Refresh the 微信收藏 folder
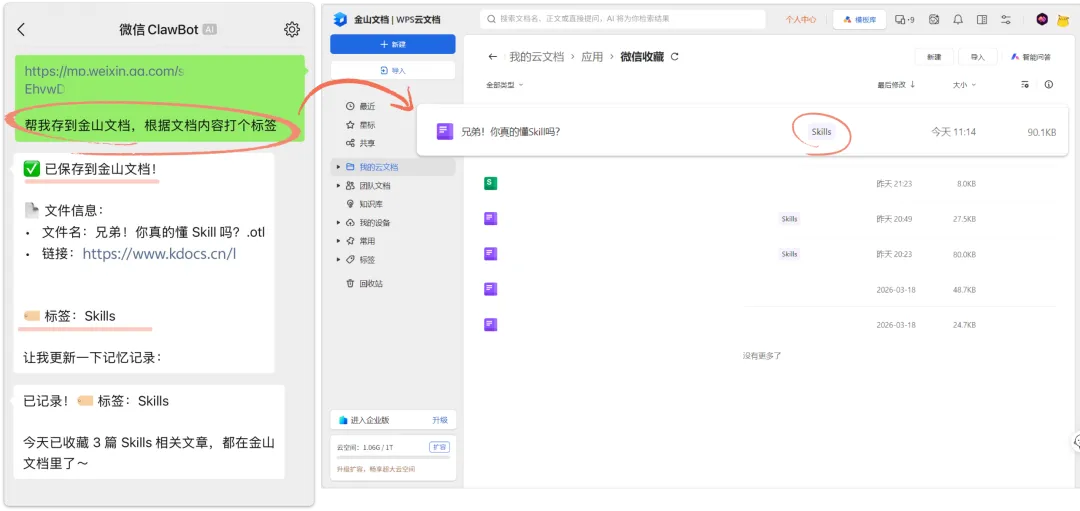1080x511 pixels. pyautogui.click(x=674, y=56)
